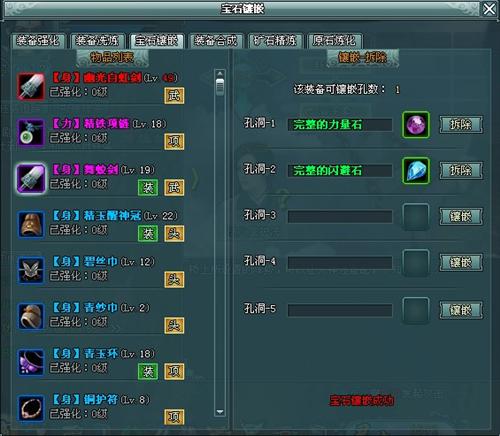Select the 【身】青玉环 item name

85,354
